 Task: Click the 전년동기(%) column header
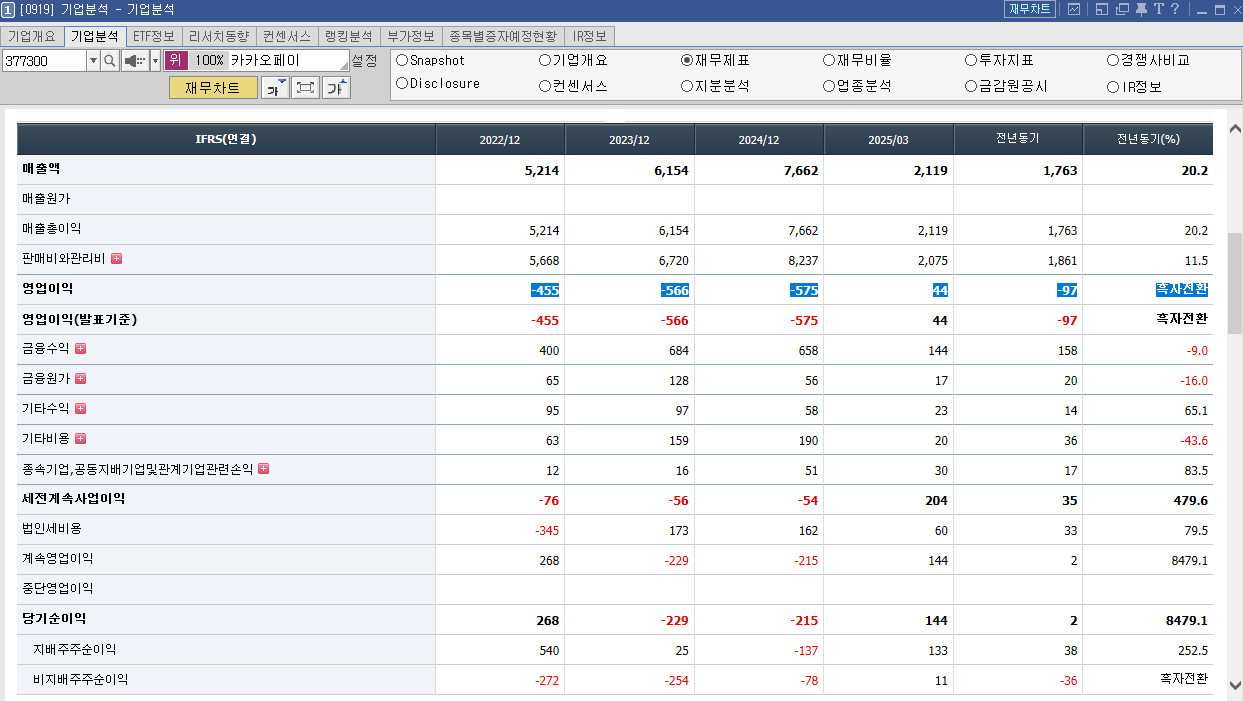[1148, 139]
